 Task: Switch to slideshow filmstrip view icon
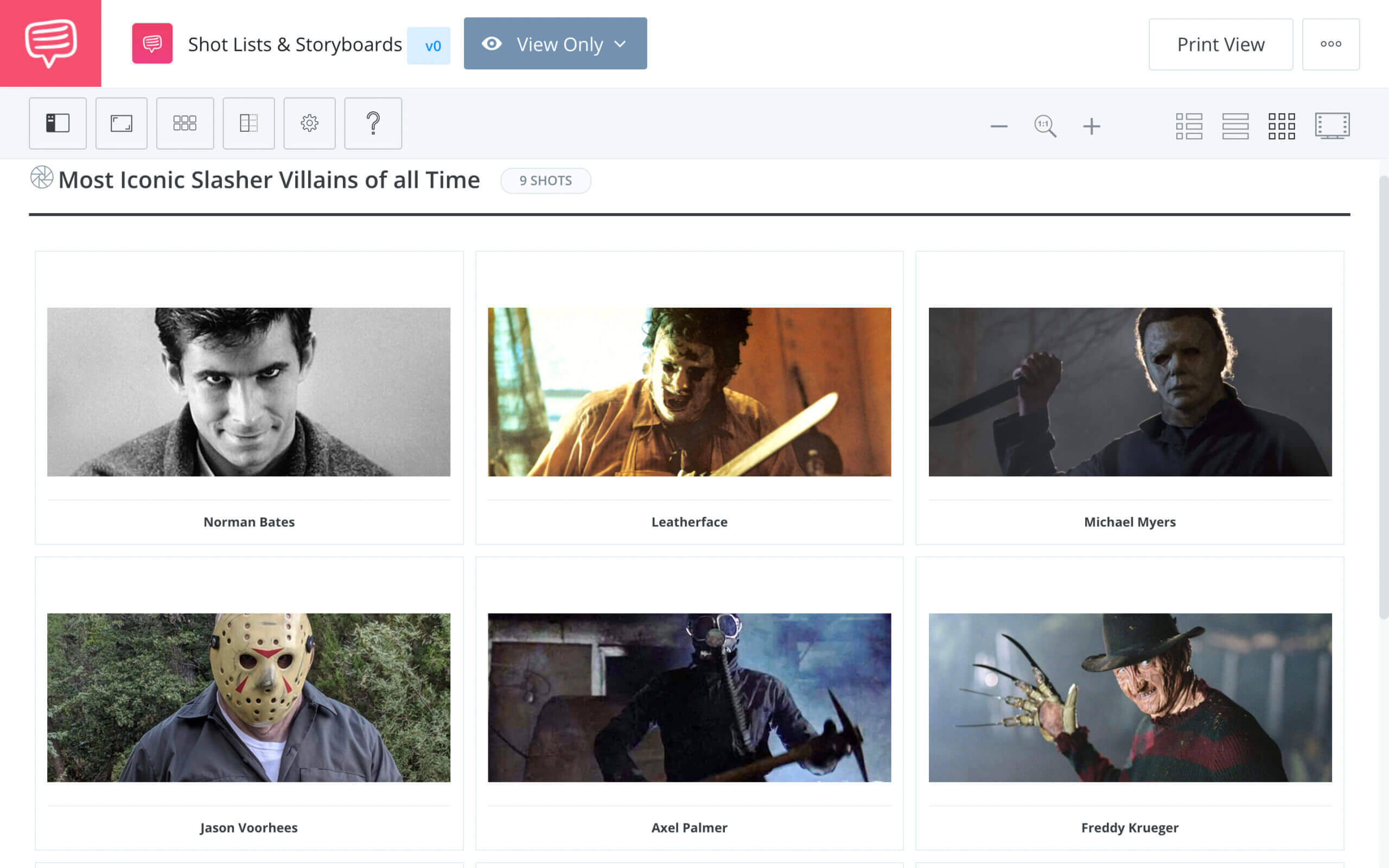(1332, 126)
